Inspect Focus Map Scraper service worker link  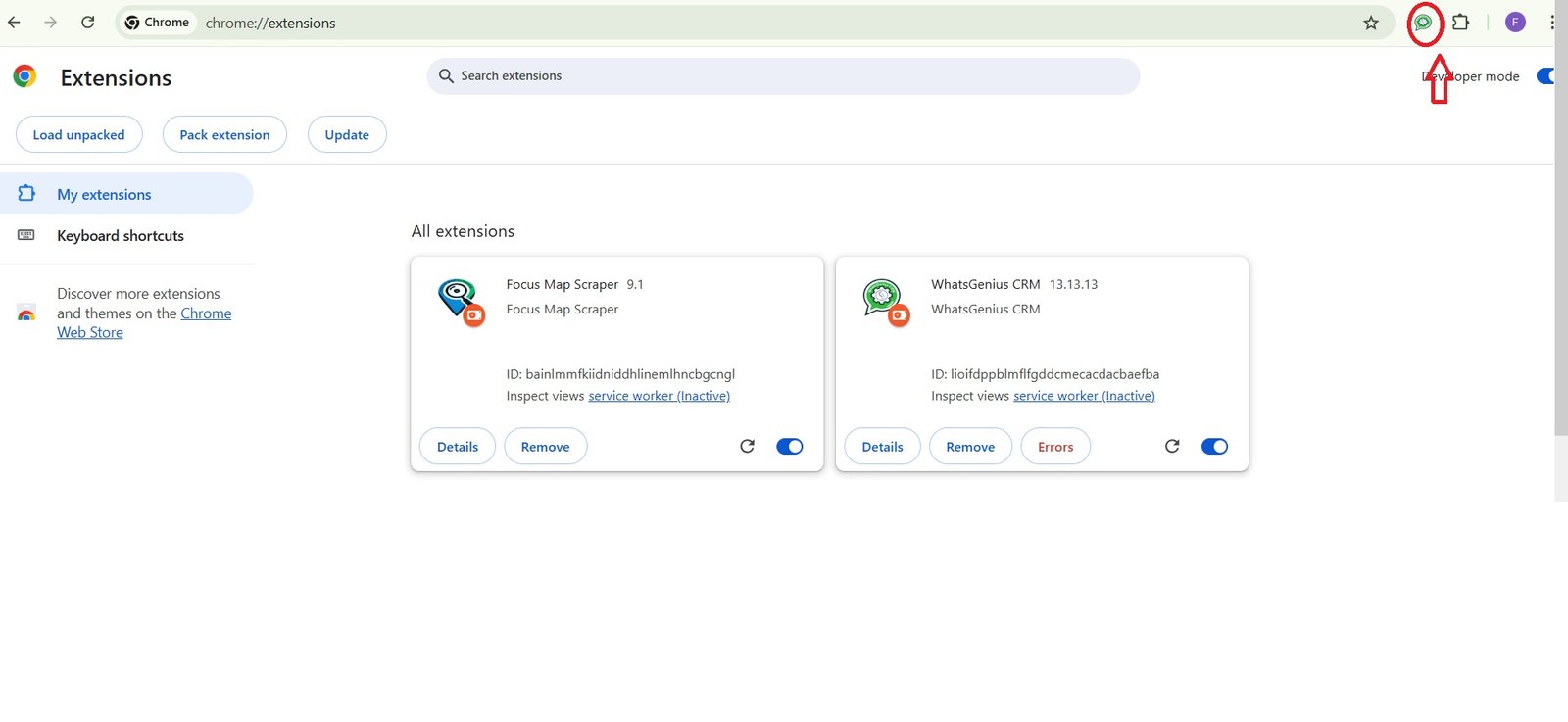click(660, 396)
